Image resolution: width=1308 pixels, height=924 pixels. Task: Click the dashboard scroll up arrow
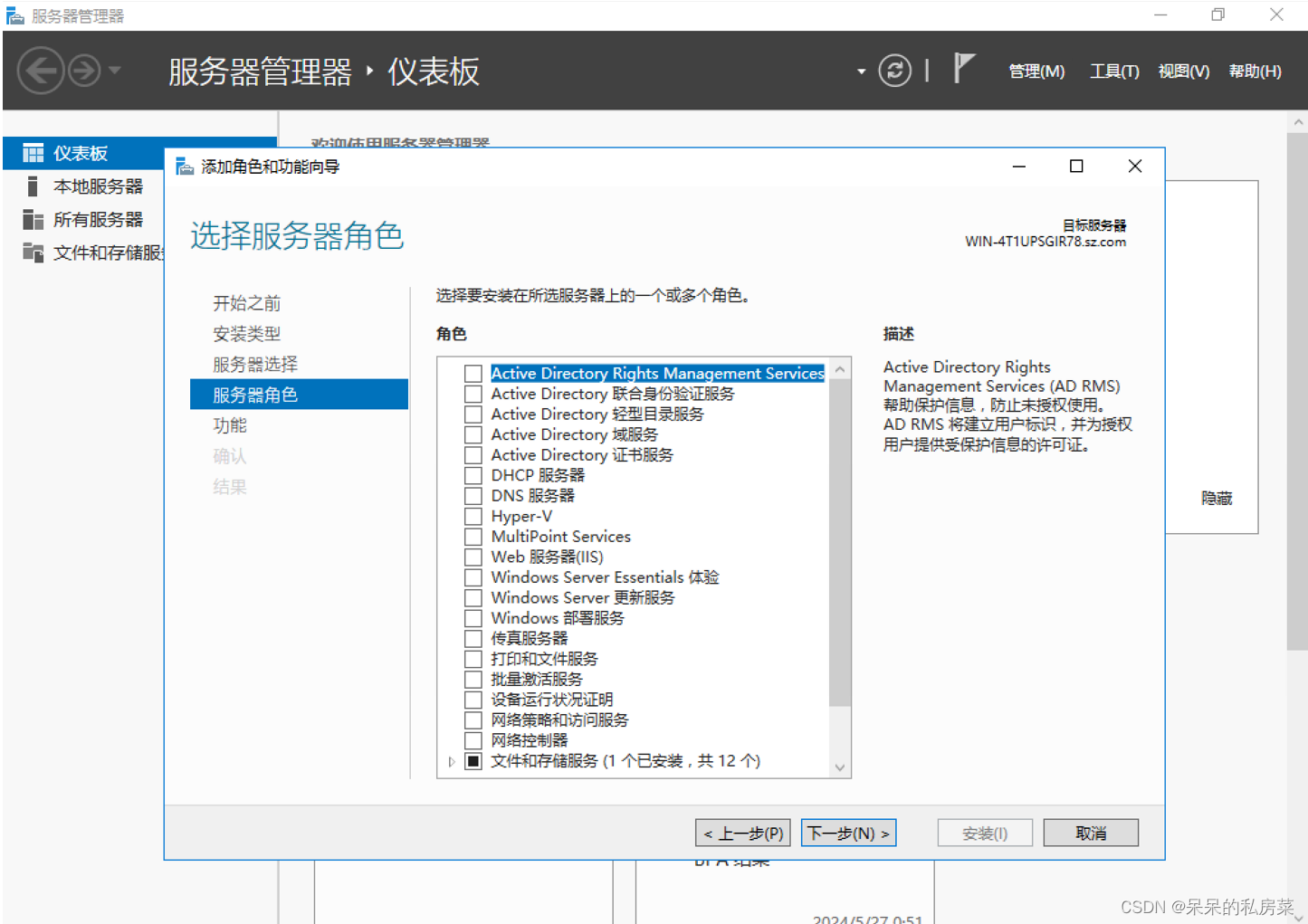[1298, 122]
